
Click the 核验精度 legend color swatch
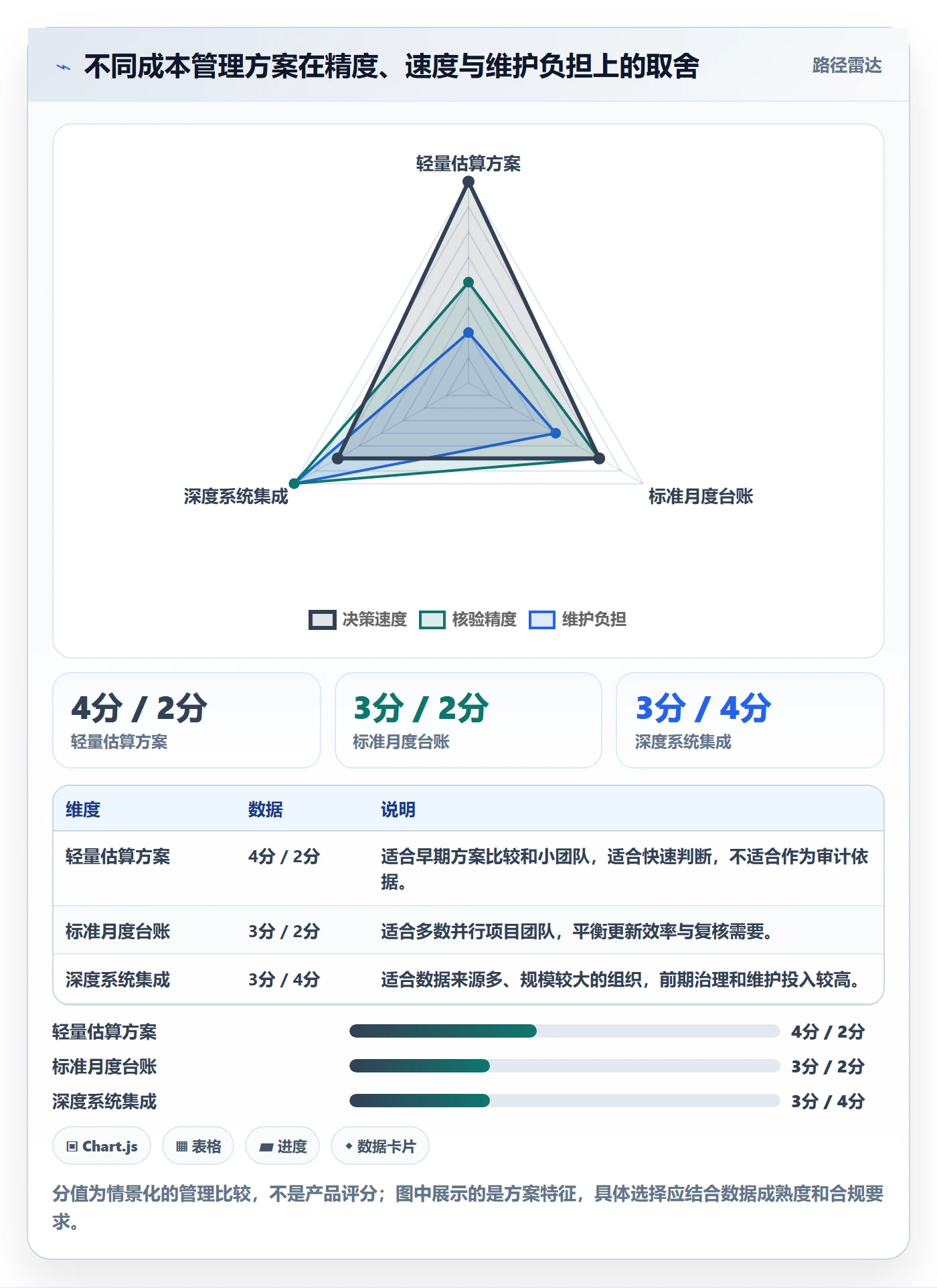pos(432,620)
